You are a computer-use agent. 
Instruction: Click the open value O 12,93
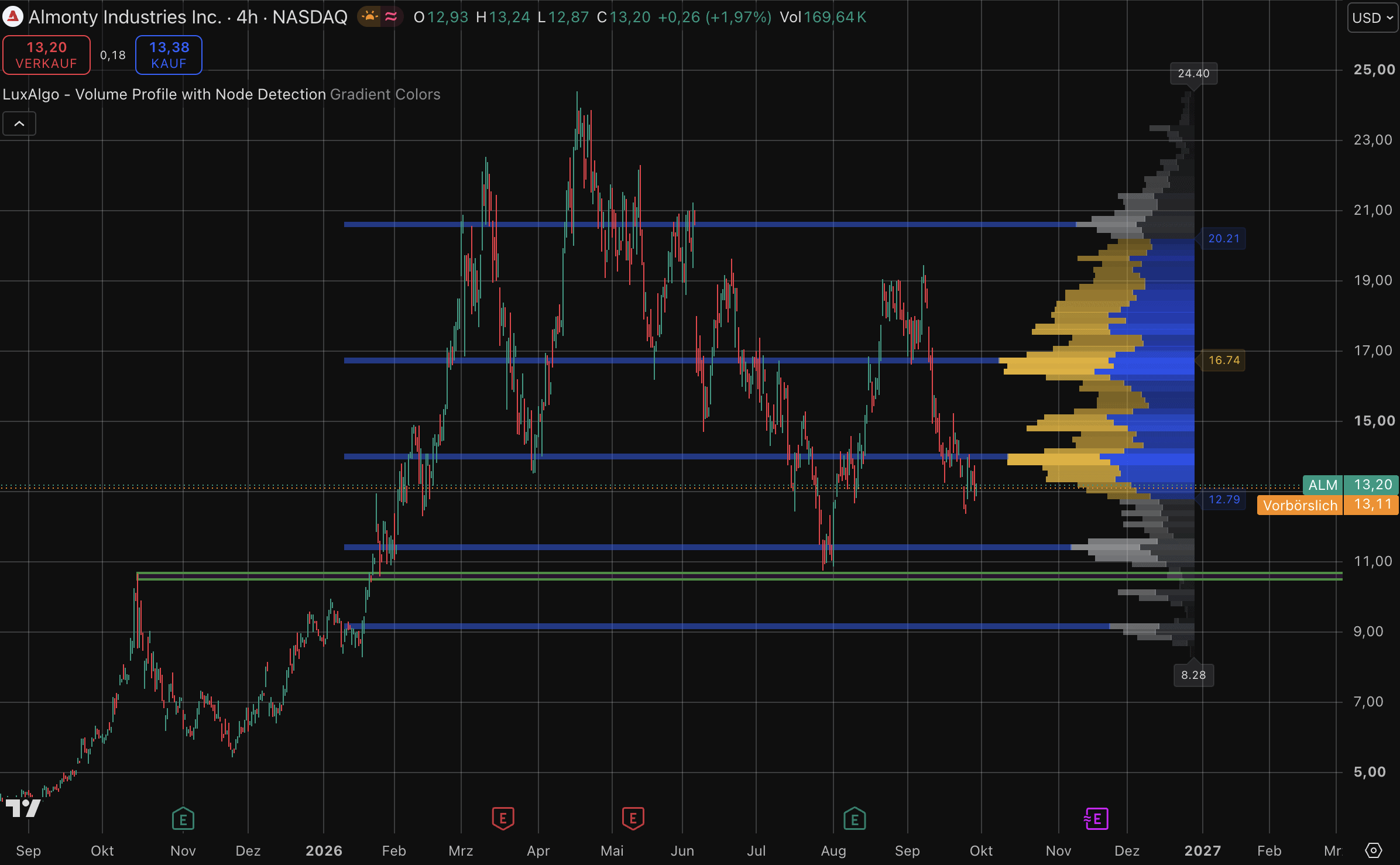tap(441, 17)
